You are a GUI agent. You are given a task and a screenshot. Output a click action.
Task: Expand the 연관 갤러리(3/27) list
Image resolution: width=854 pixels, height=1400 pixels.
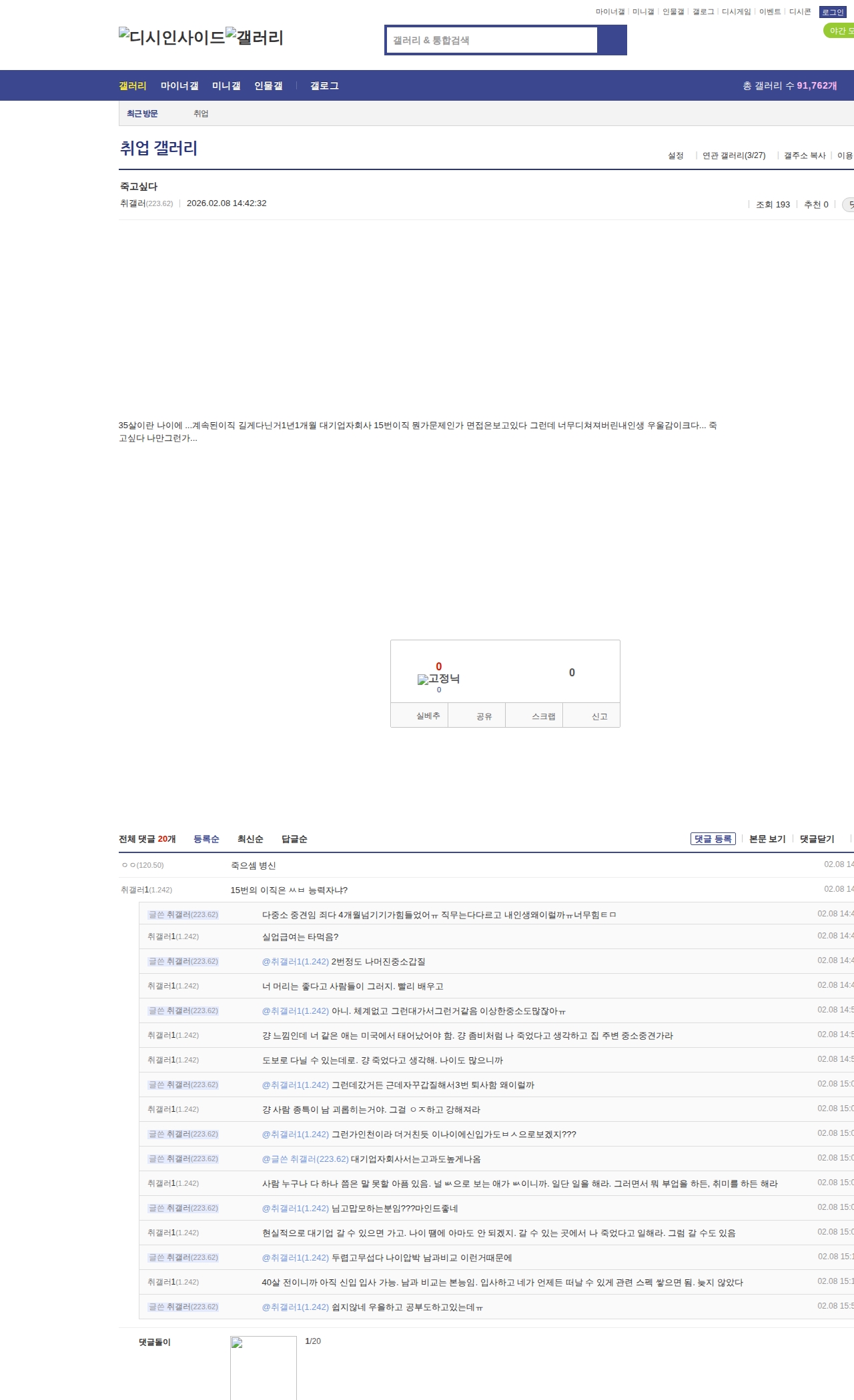733,155
